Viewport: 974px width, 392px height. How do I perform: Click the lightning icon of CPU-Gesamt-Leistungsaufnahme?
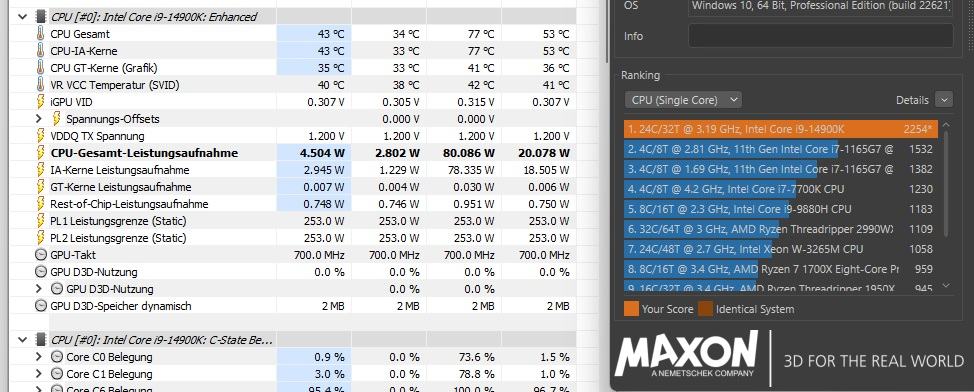41,153
